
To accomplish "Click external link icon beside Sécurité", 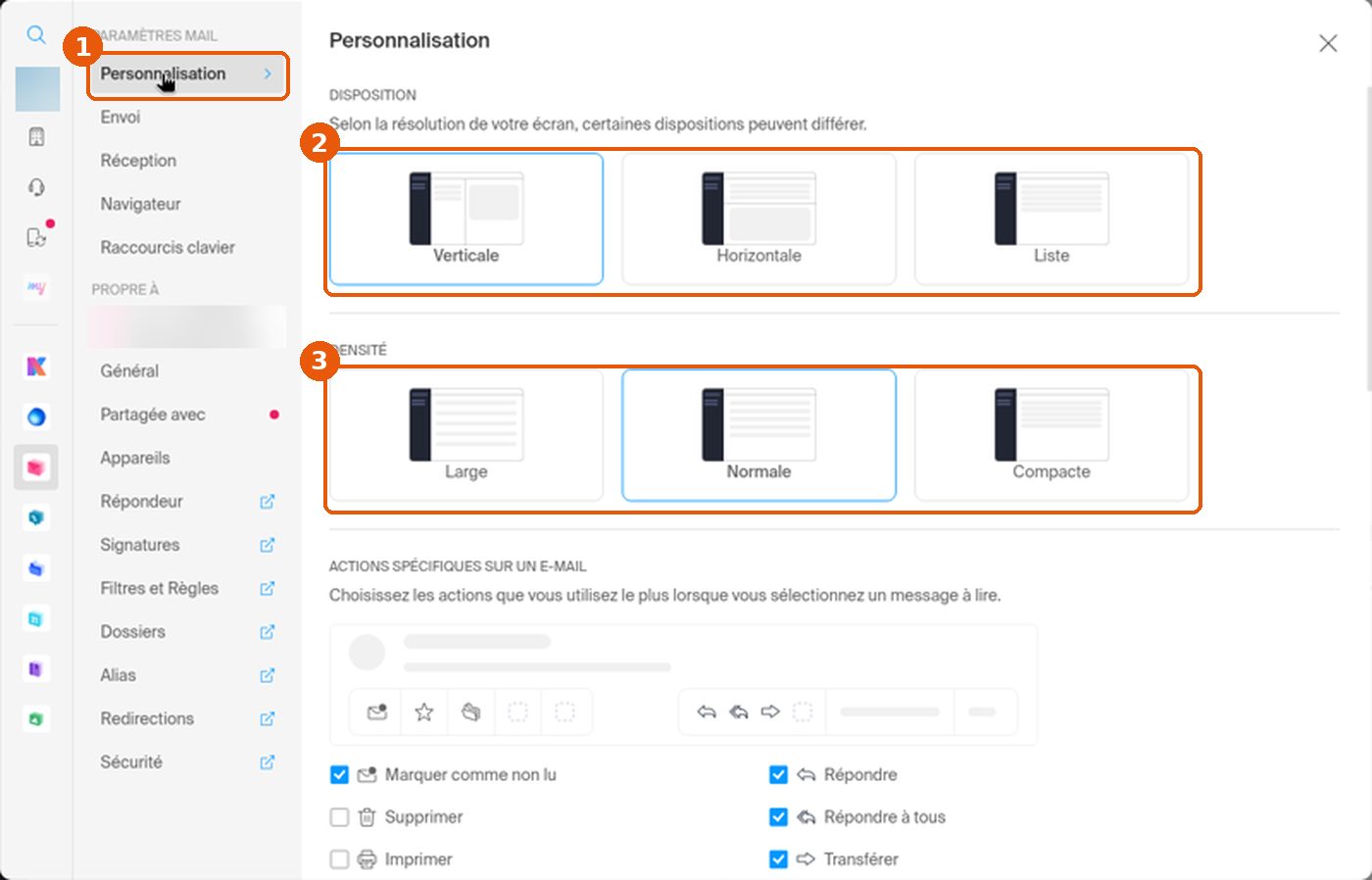I will [x=267, y=761].
